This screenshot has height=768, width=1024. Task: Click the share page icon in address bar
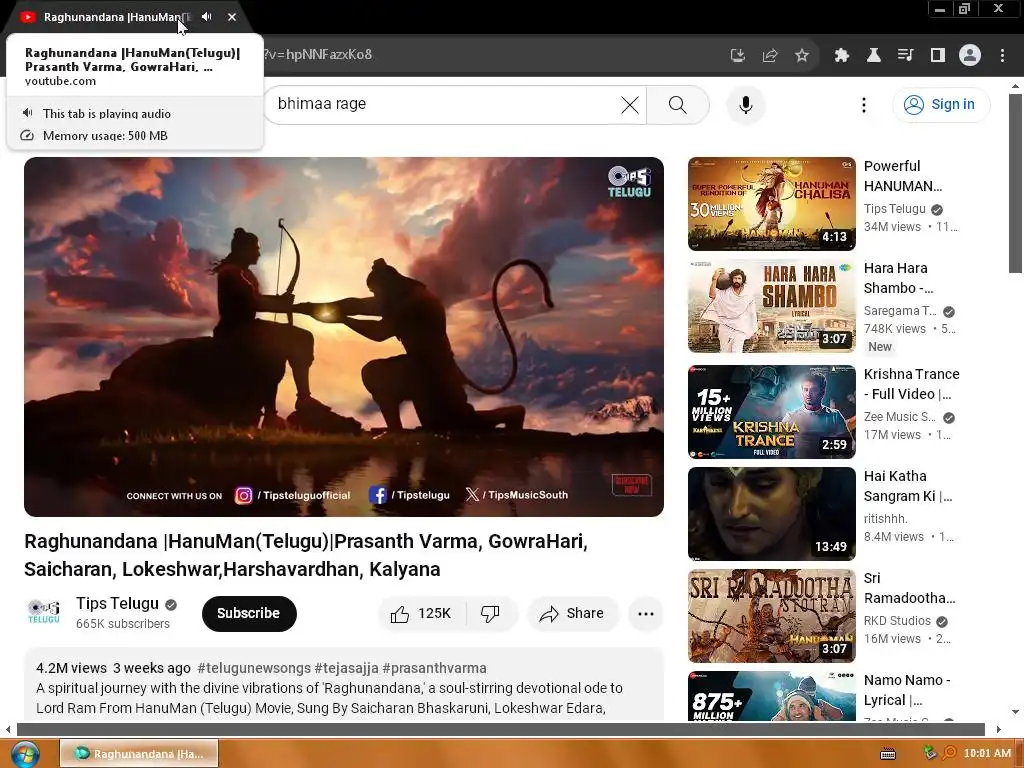click(770, 56)
